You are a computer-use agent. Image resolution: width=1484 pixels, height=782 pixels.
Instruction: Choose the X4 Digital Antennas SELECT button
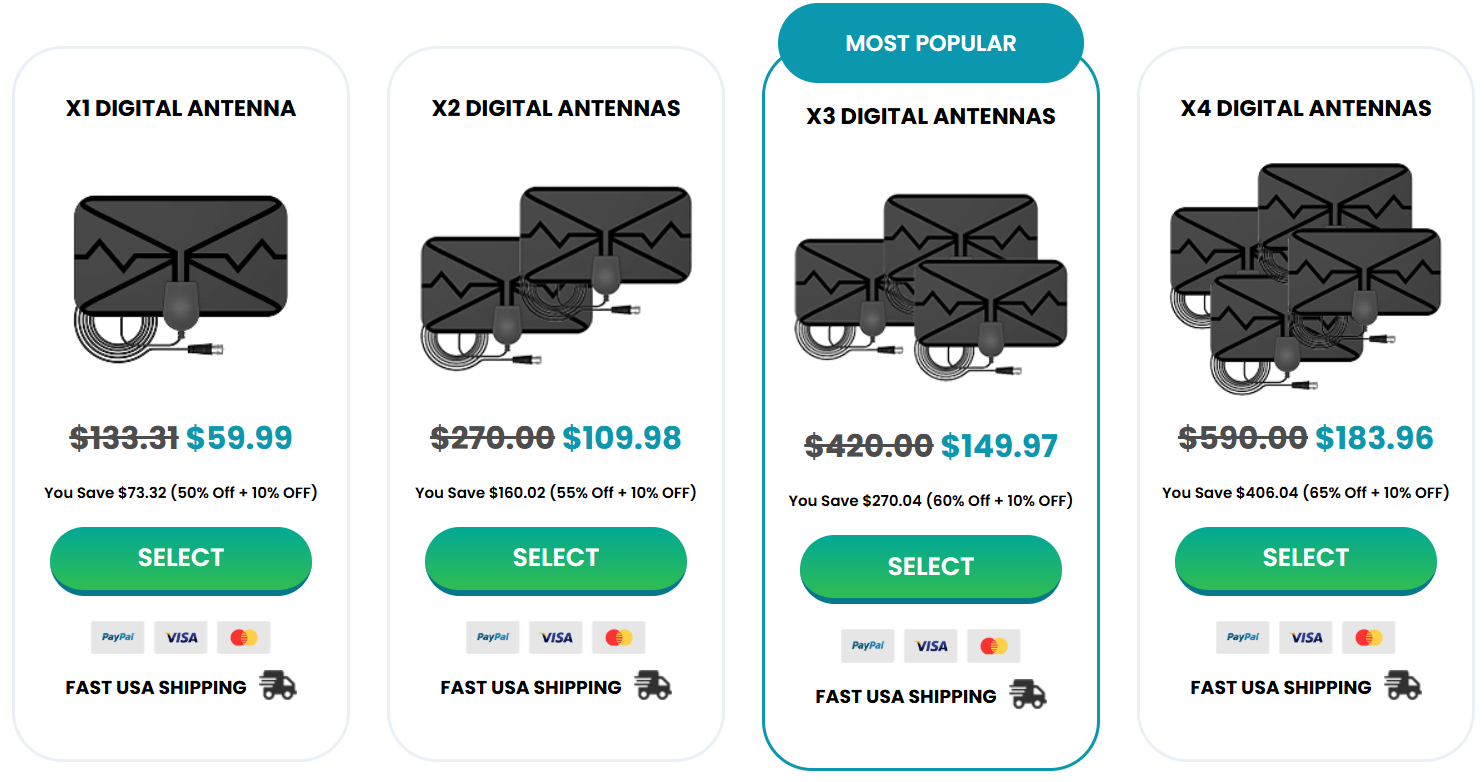(1306, 558)
